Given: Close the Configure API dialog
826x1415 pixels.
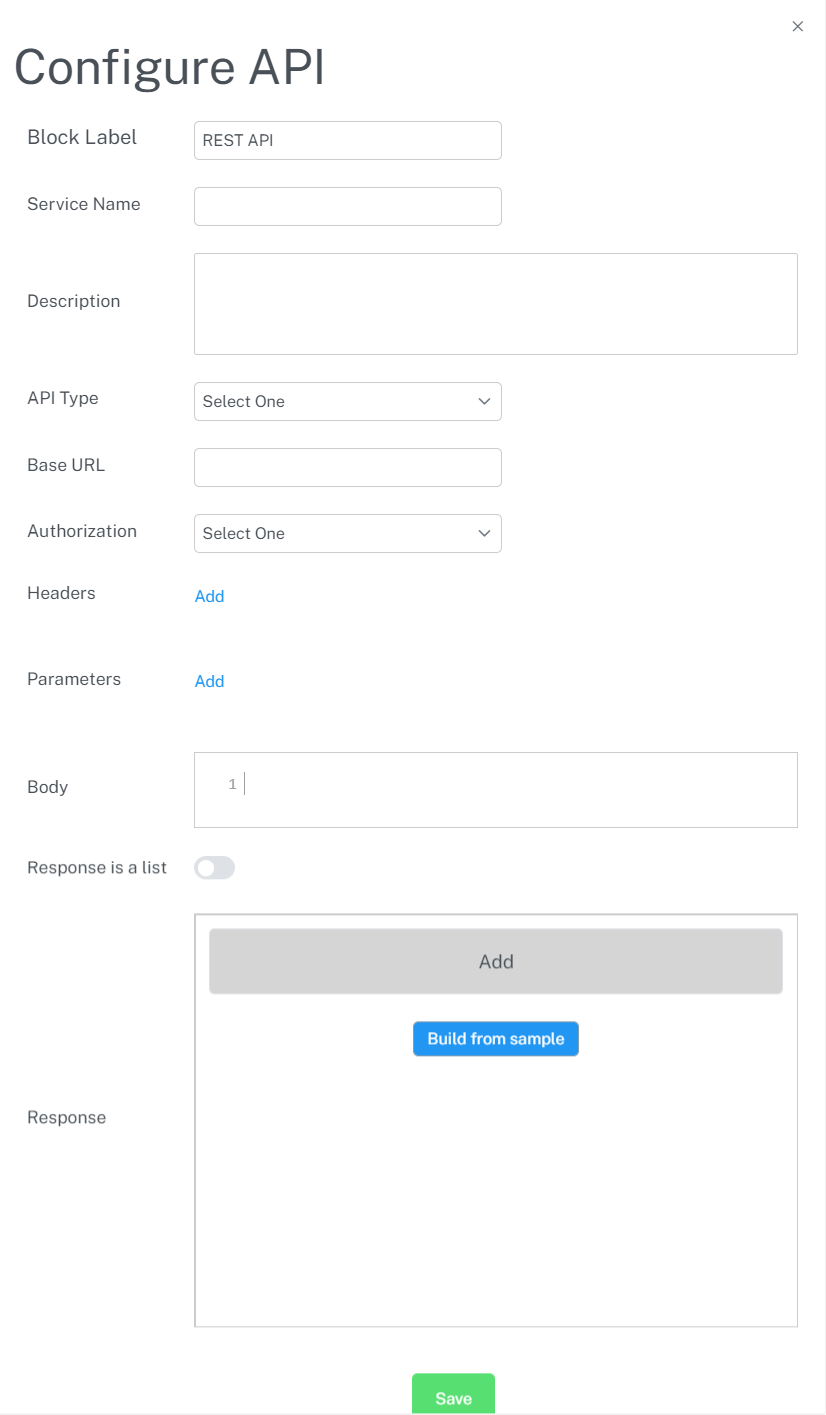Looking at the screenshot, I should (x=797, y=27).
